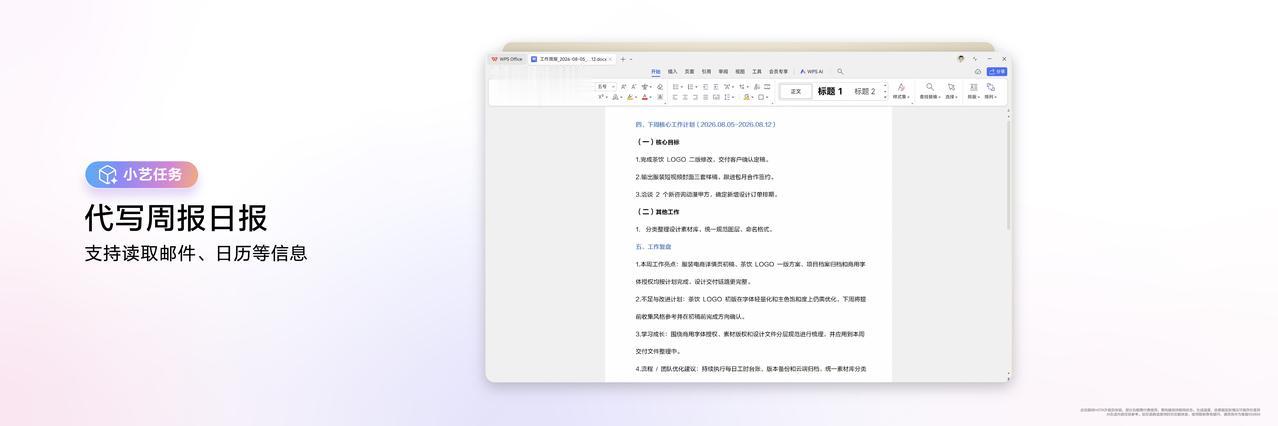
Task: Add a new tab with plus icon
Action: coord(623,59)
